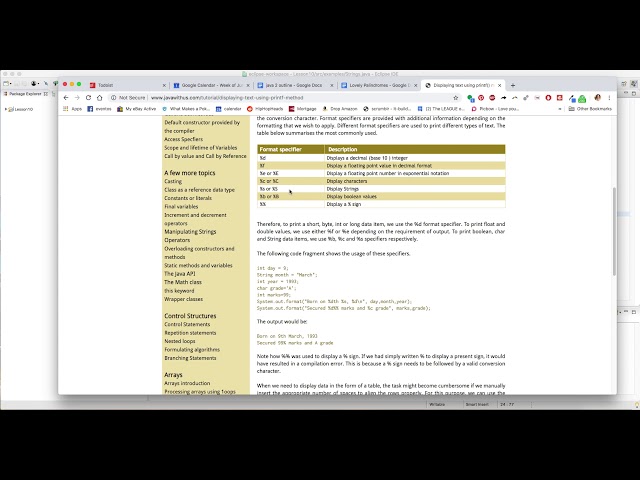Open Access Specifiers sidebar link
Screen dimensions: 640x480
point(184,139)
